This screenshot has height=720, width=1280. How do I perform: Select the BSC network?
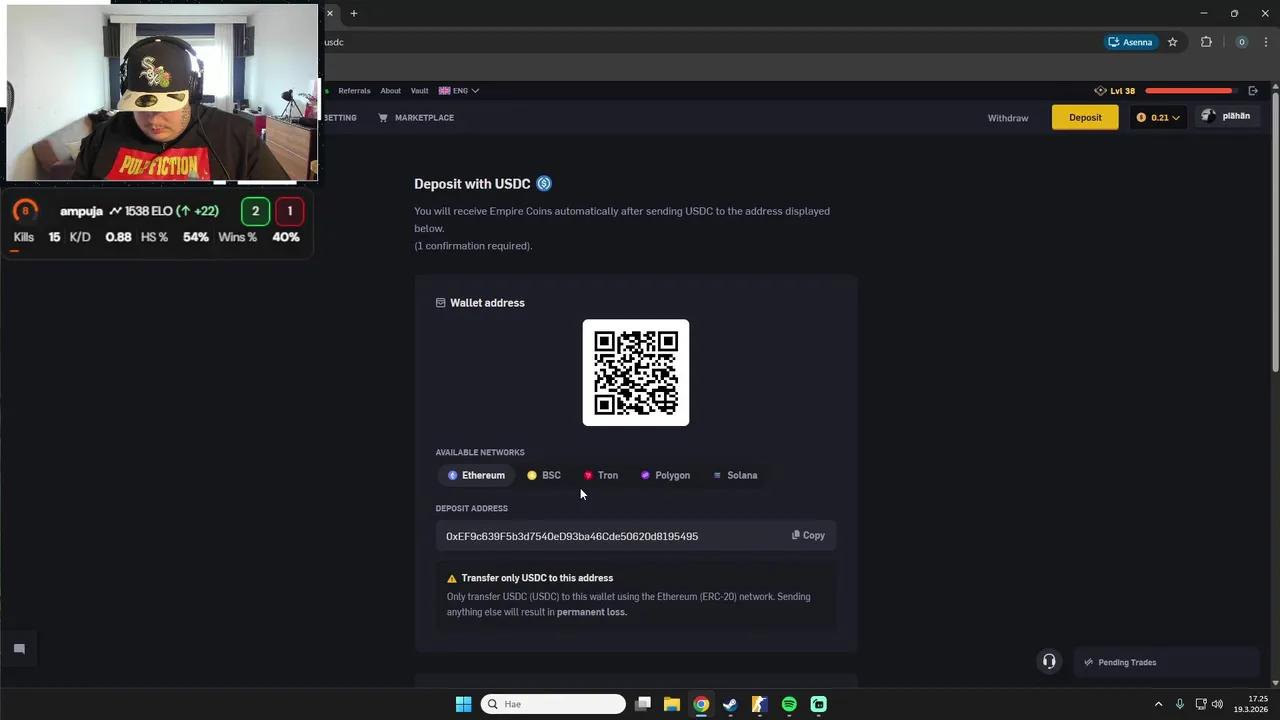pyautogui.click(x=544, y=475)
